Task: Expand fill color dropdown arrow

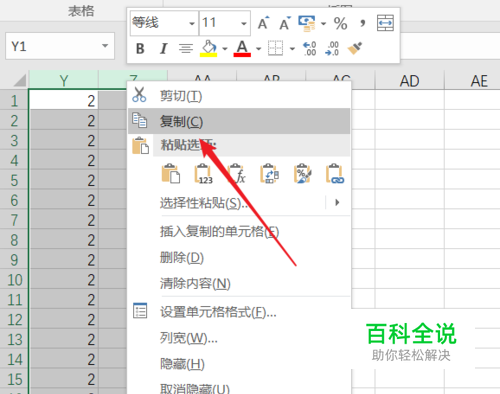Action: (x=225, y=49)
